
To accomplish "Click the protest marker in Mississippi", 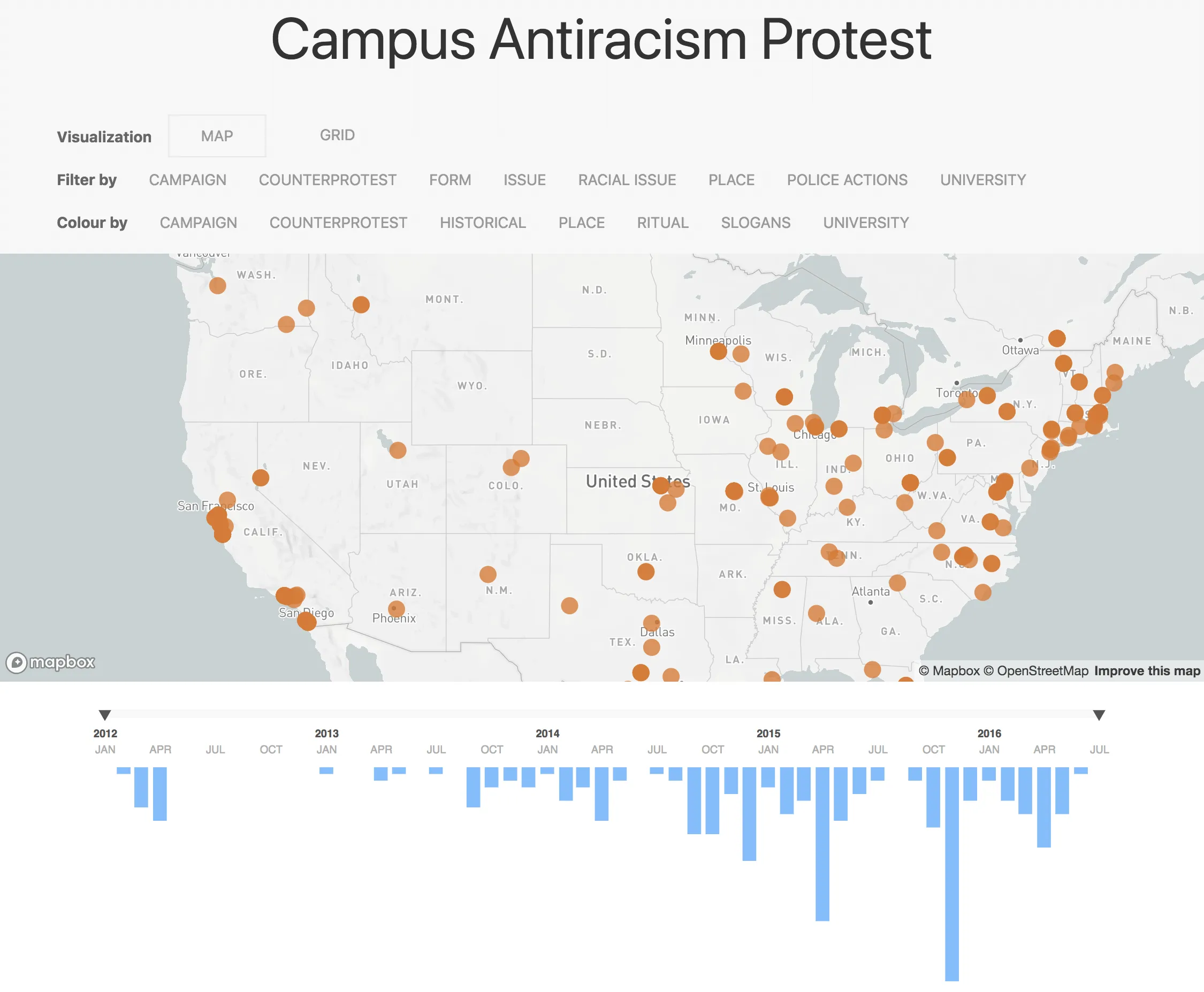I will pos(782,589).
